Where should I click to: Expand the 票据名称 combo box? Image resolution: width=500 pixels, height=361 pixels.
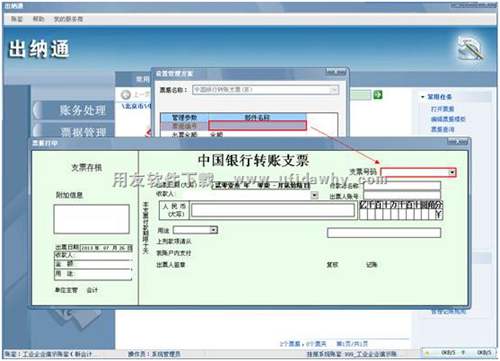click(333, 90)
